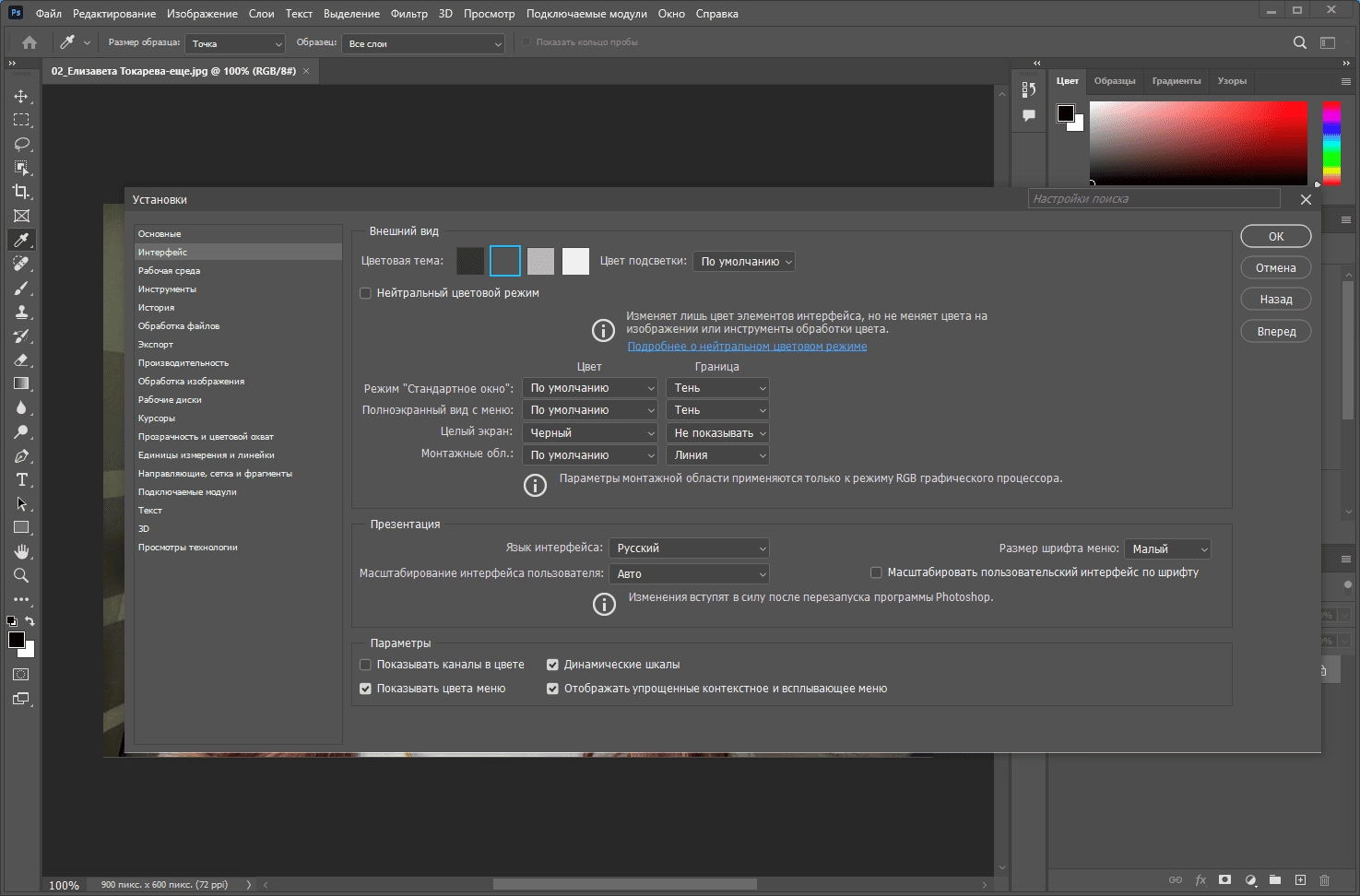This screenshot has height=896, width=1360.
Task: Select the Frame tool
Action: point(21,216)
